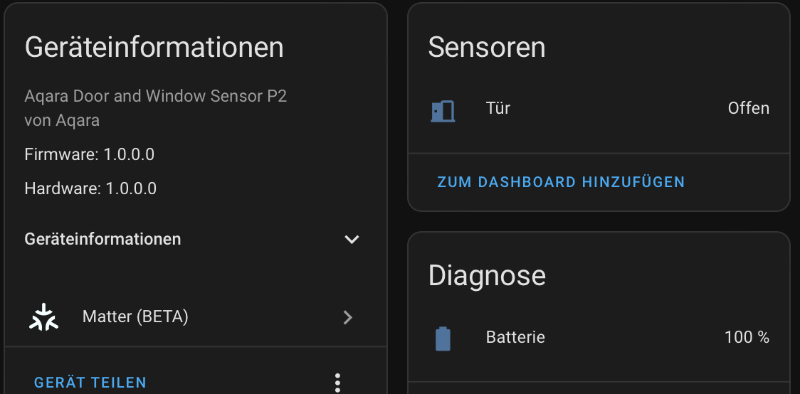
Task: Open the Matter (BETA) integration entry
Action: point(196,317)
